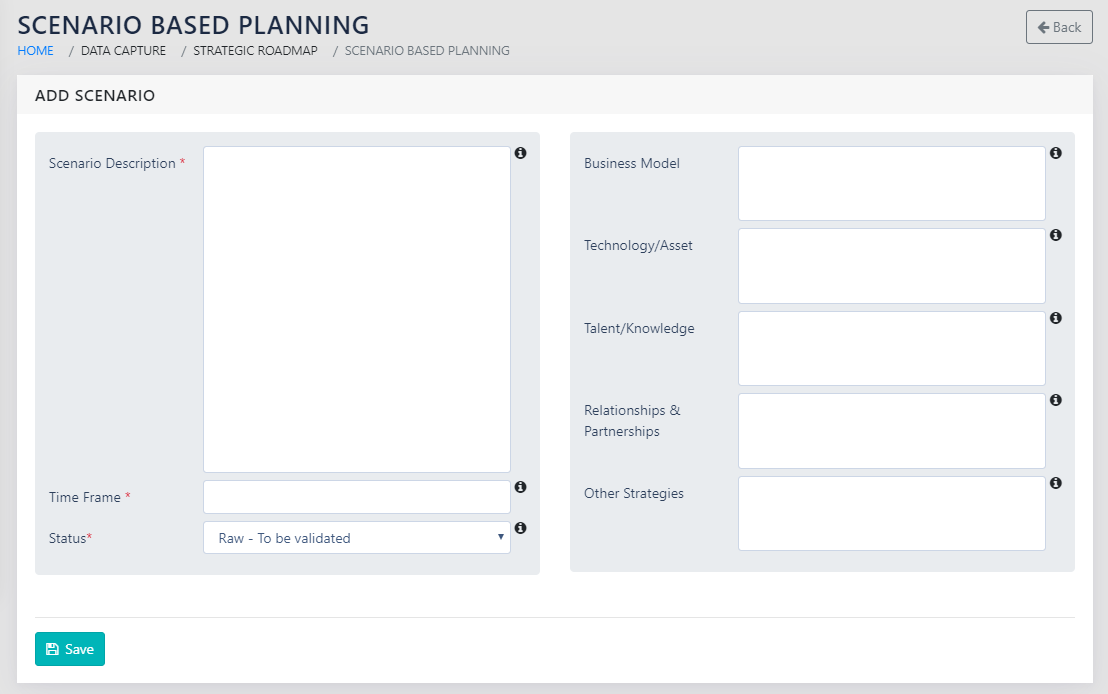Focus the Business Model text box
This screenshot has width=1108, height=694.
pos(891,184)
